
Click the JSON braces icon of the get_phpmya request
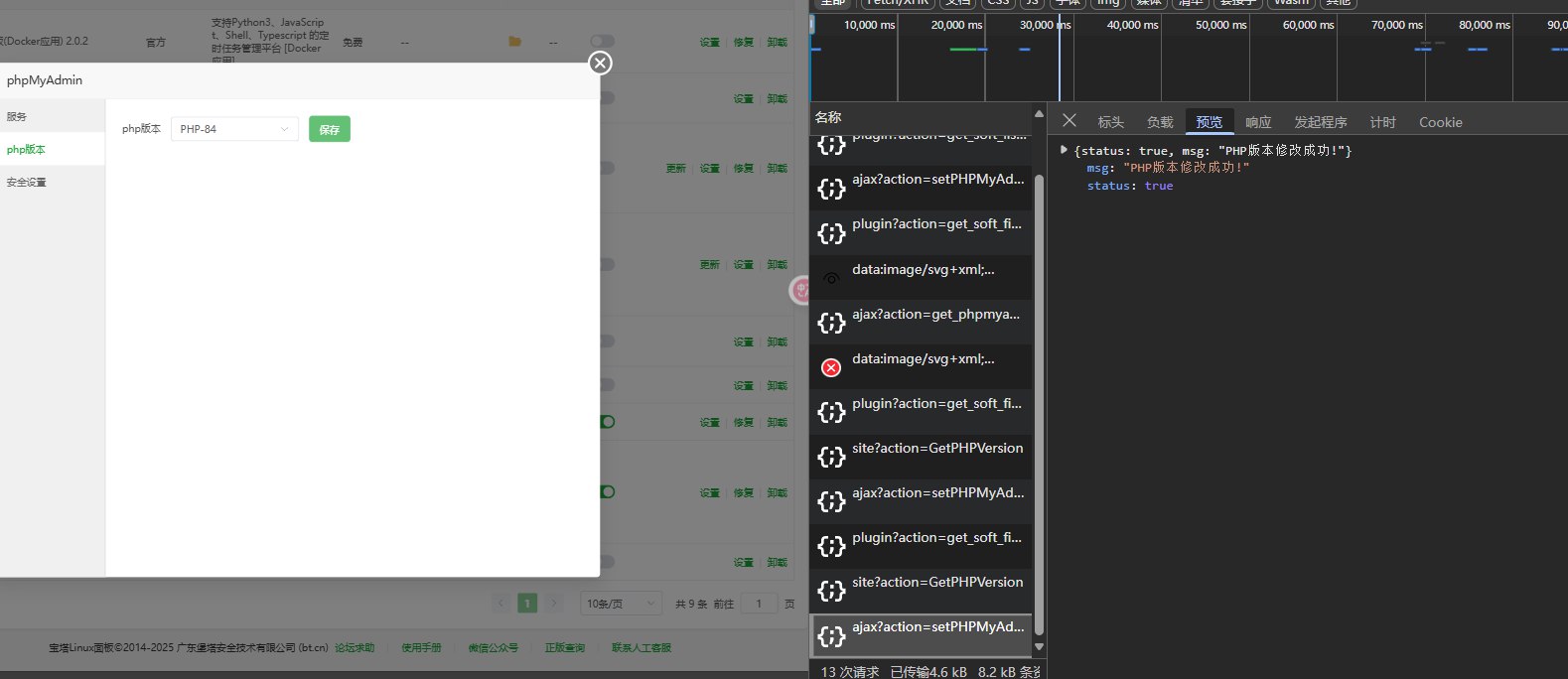tap(831, 323)
